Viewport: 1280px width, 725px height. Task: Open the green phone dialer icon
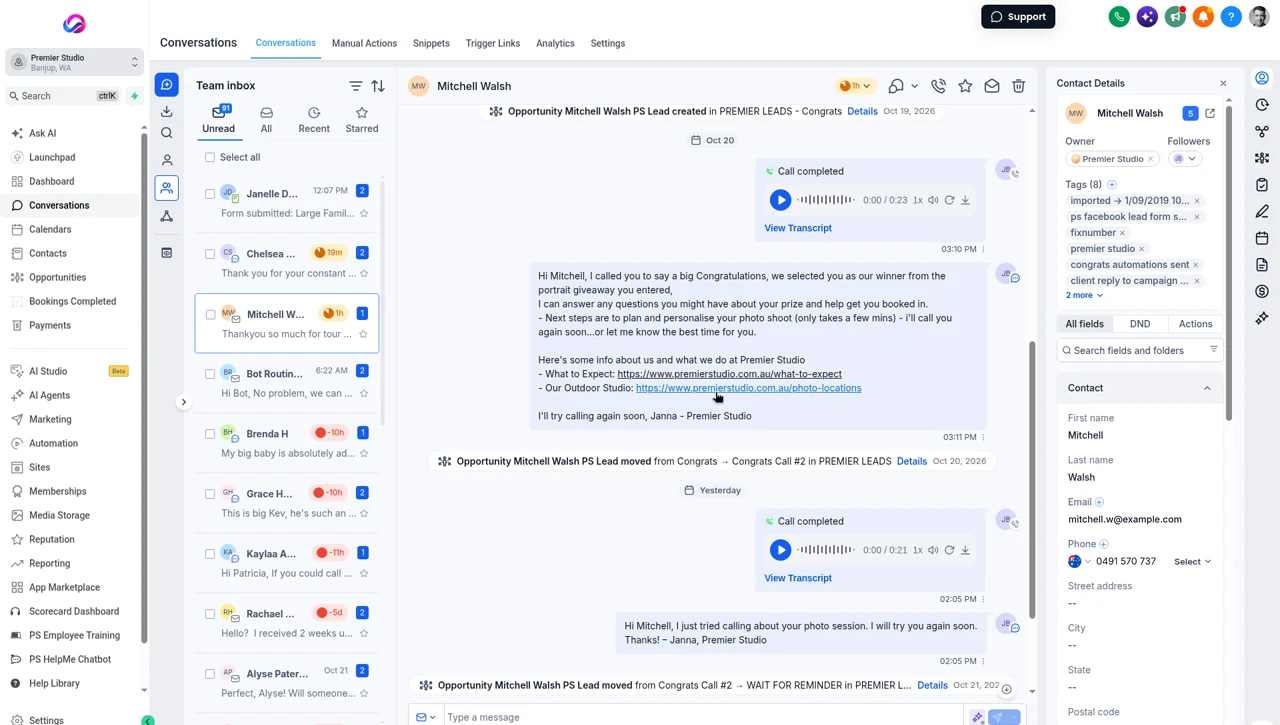click(1119, 17)
